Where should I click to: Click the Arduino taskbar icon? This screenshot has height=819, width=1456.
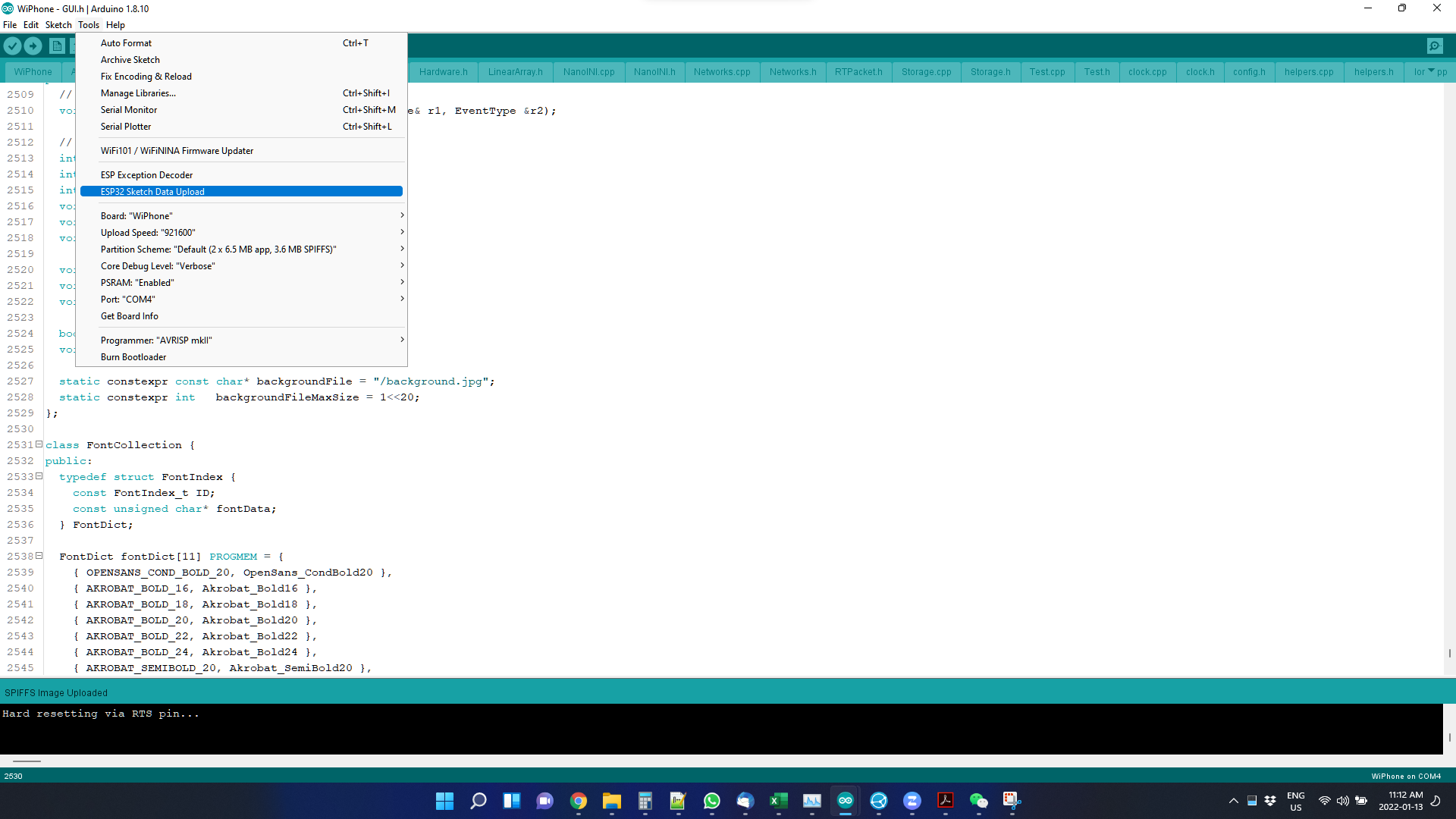coord(846,801)
